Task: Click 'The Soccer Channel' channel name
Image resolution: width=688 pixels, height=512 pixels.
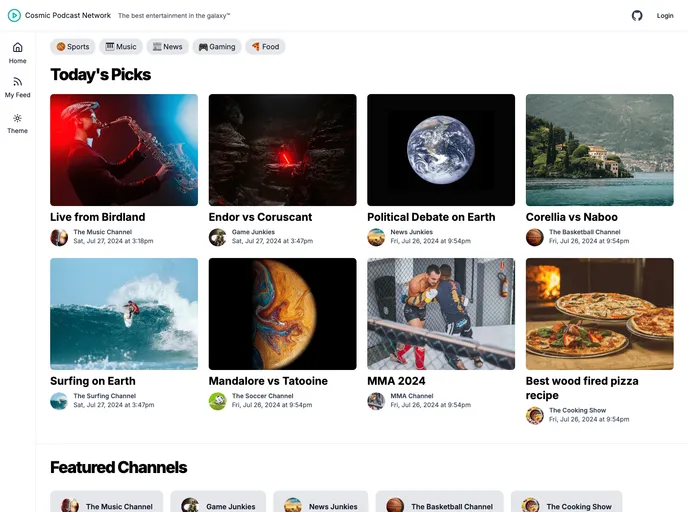Action: click(x=262, y=396)
